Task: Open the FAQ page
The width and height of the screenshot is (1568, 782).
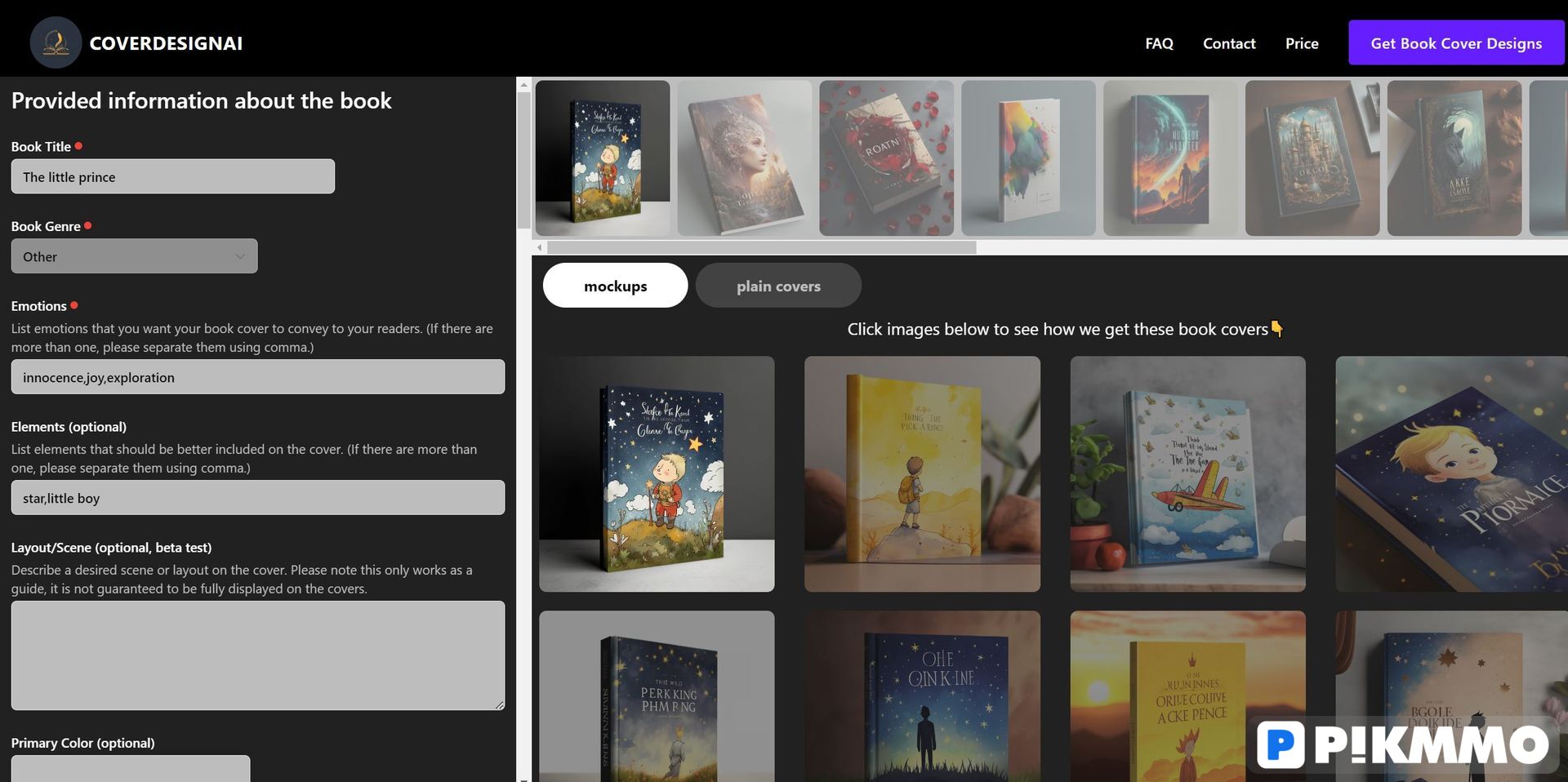Action: coord(1159,43)
